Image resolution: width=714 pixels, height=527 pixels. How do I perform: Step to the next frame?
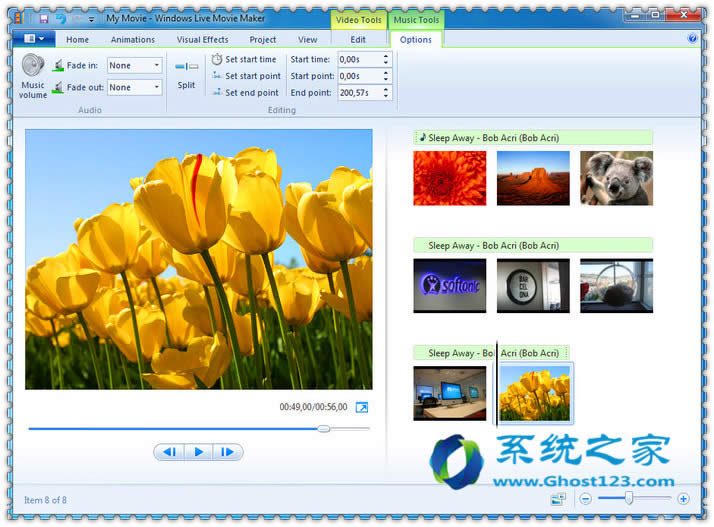coord(228,452)
